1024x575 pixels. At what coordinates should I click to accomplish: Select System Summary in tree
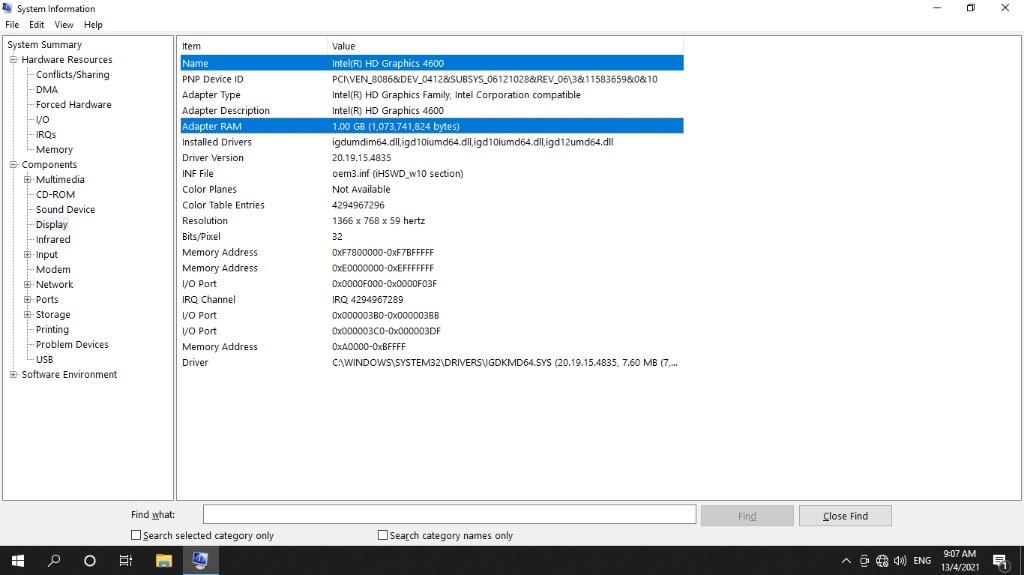tap(44, 44)
